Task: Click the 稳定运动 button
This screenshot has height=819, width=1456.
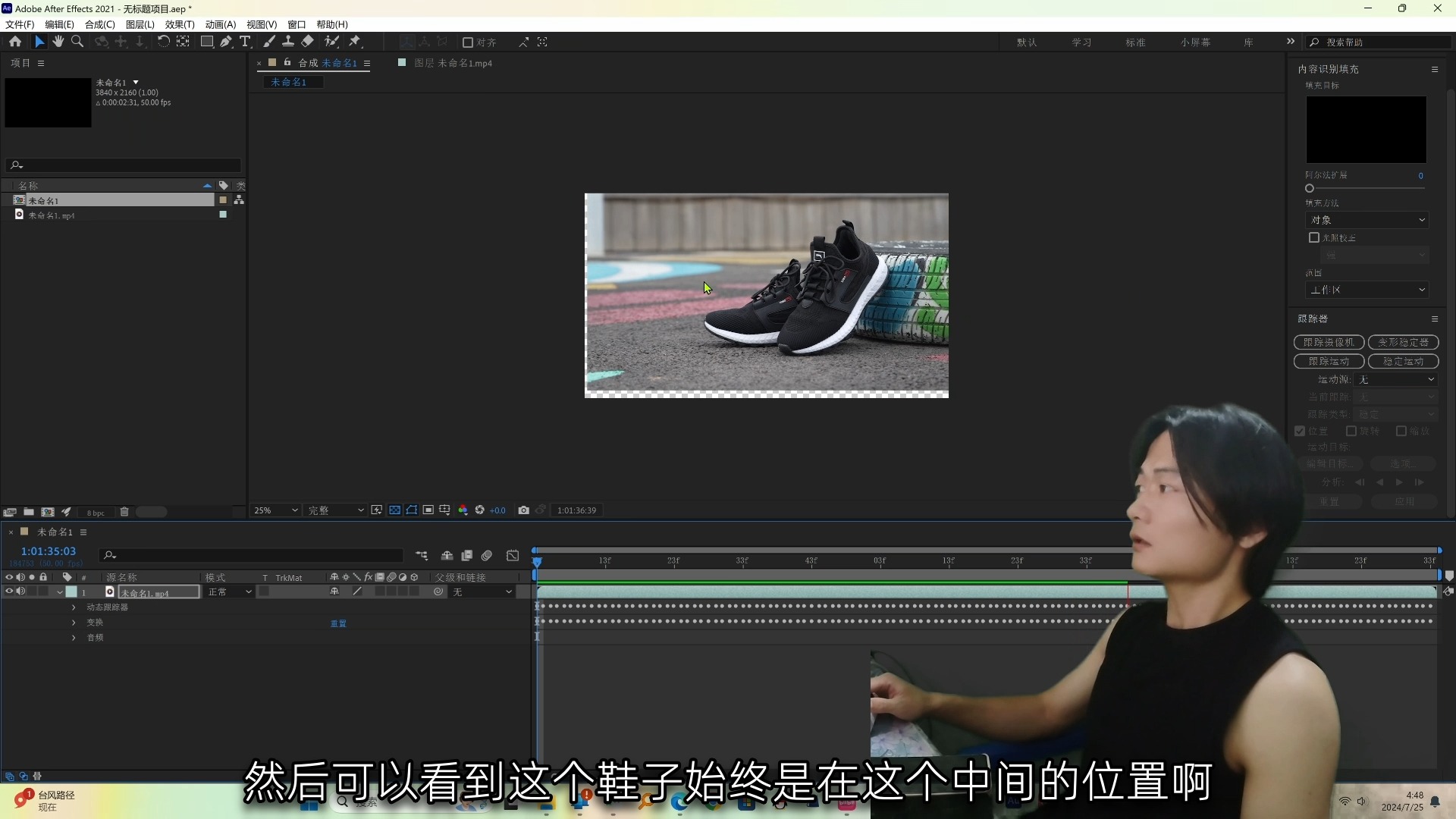Action: pyautogui.click(x=1403, y=361)
